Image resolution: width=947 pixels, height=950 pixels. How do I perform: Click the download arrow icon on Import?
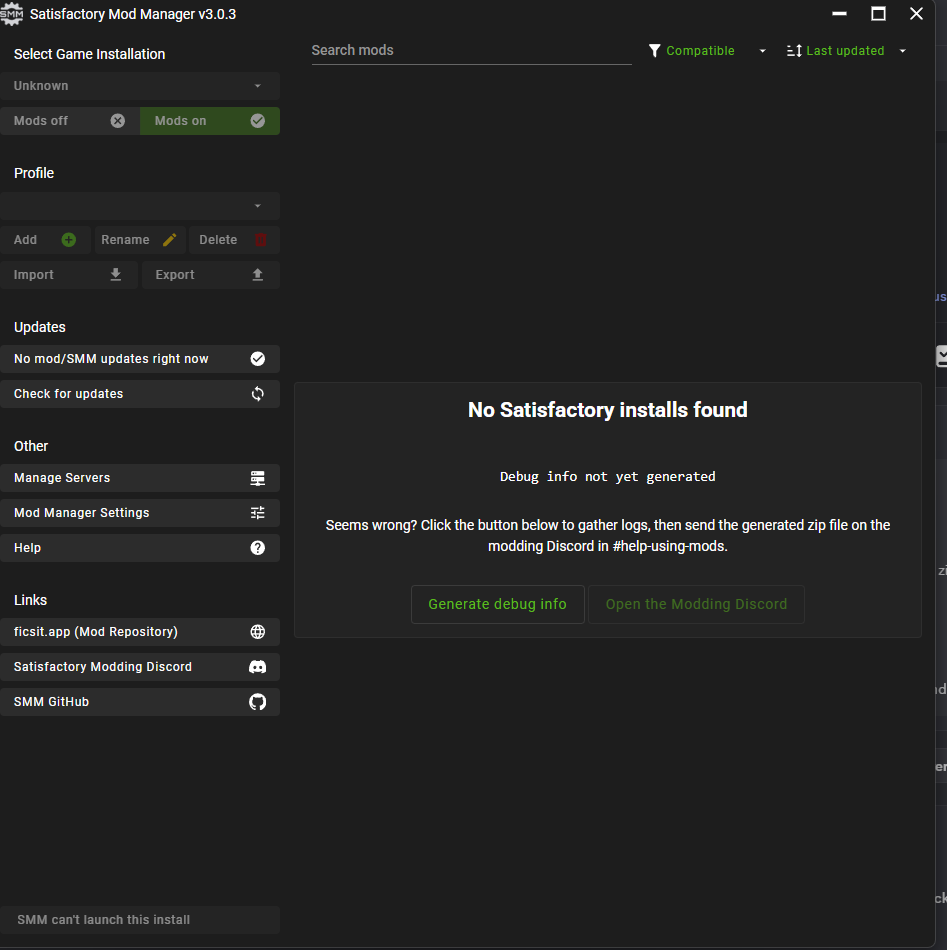click(116, 274)
